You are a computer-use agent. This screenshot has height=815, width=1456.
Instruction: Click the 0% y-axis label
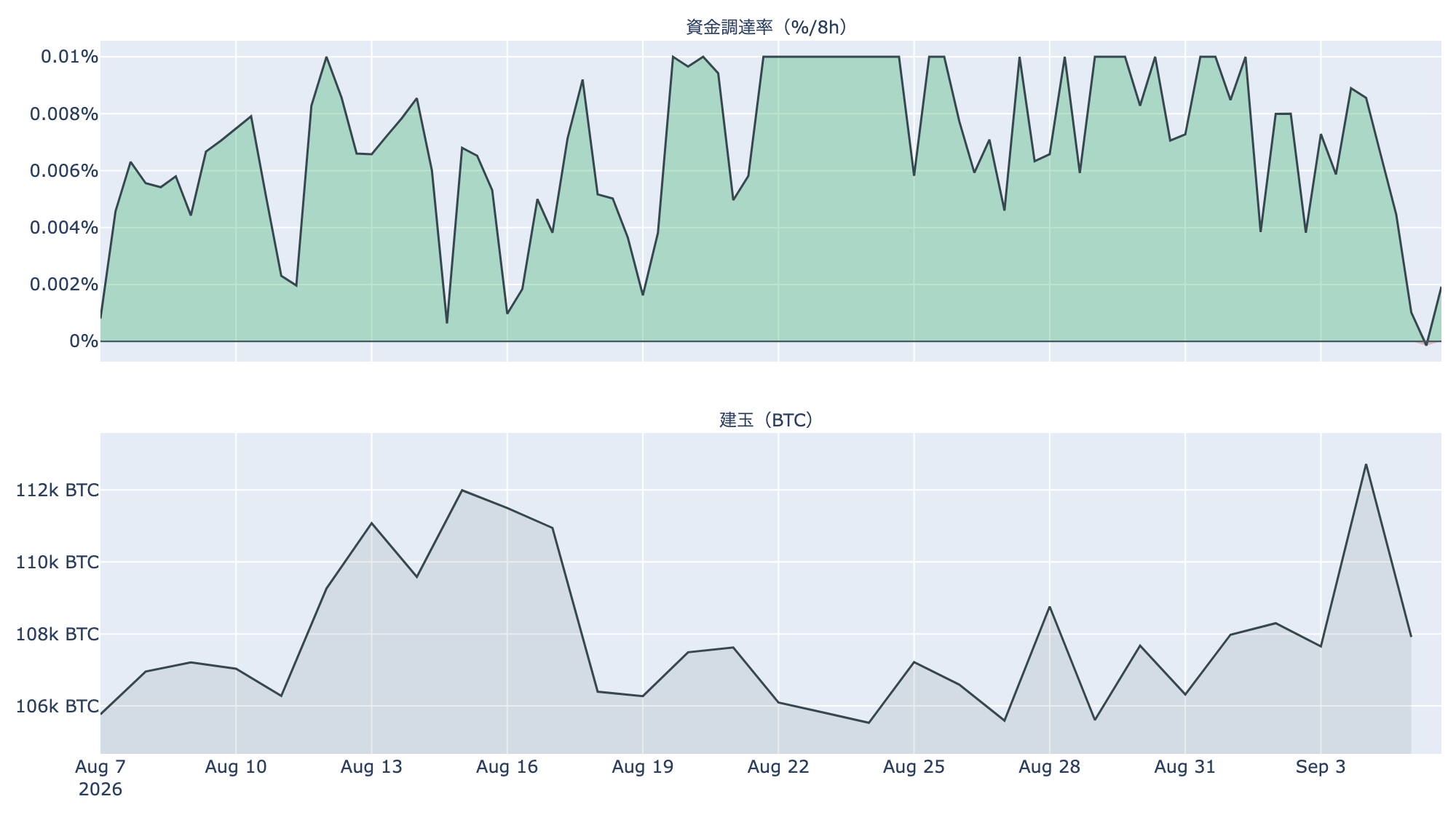coord(83,341)
